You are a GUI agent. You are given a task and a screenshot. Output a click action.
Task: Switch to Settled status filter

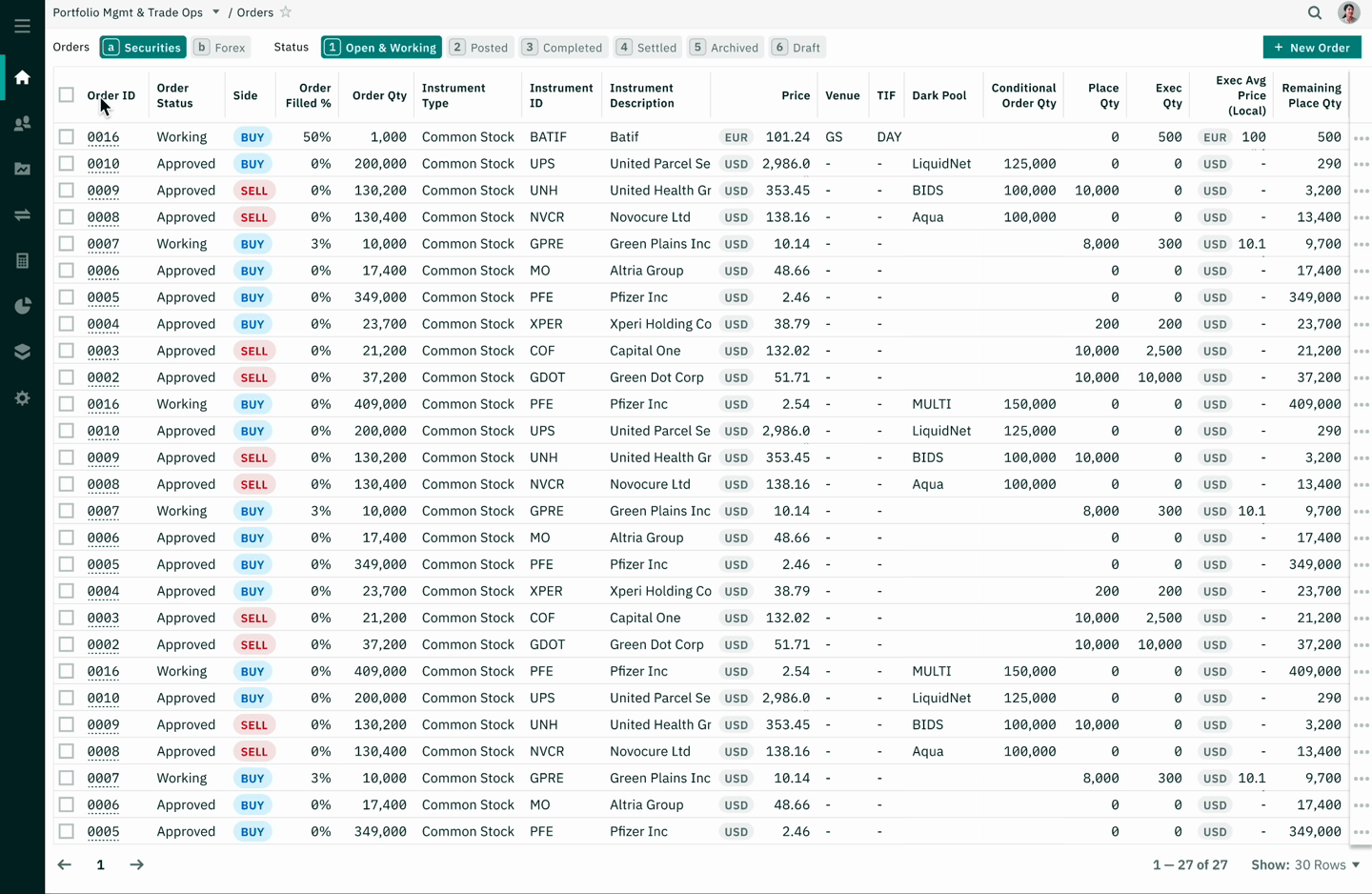point(647,47)
